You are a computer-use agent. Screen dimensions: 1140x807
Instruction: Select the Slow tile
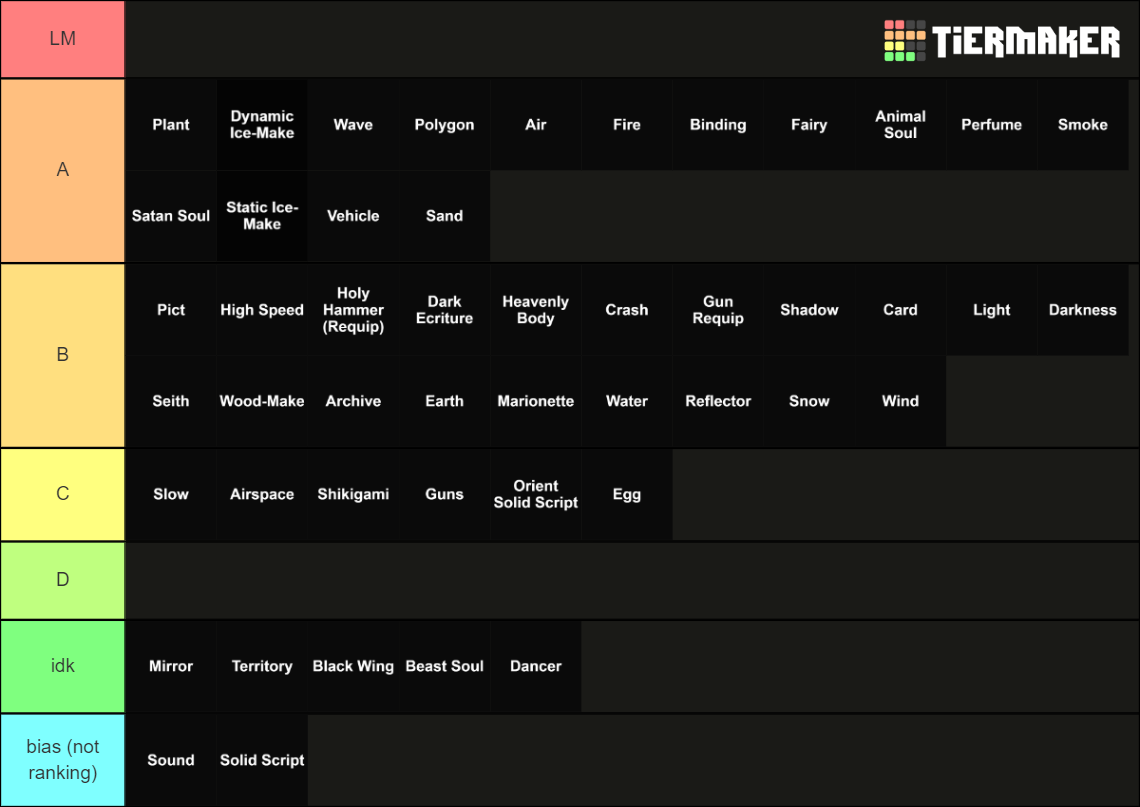(x=171, y=494)
